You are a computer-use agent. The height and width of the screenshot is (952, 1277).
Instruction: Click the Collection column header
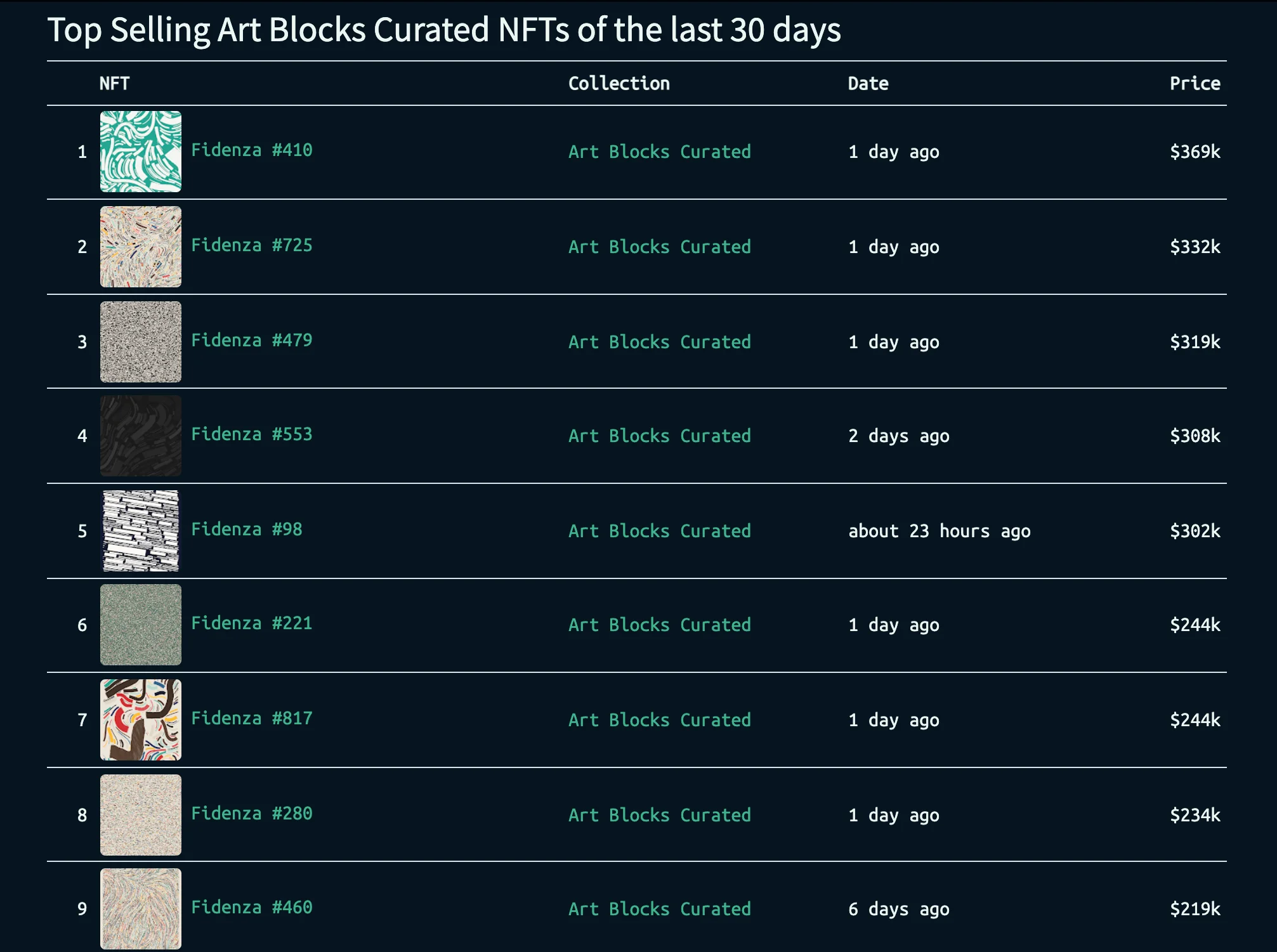(x=619, y=84)
